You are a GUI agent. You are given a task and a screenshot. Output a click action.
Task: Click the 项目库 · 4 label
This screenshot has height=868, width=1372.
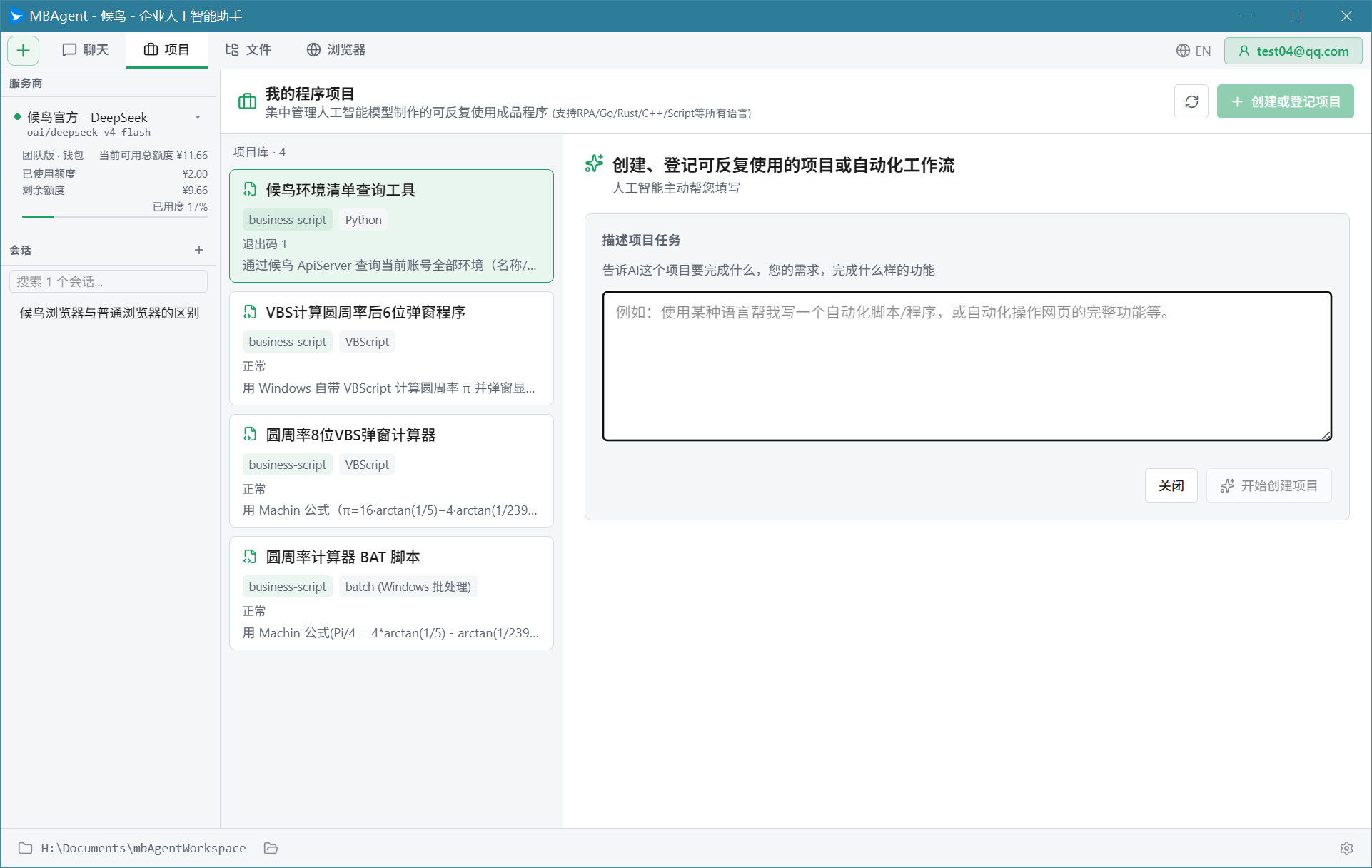[259, 152]
